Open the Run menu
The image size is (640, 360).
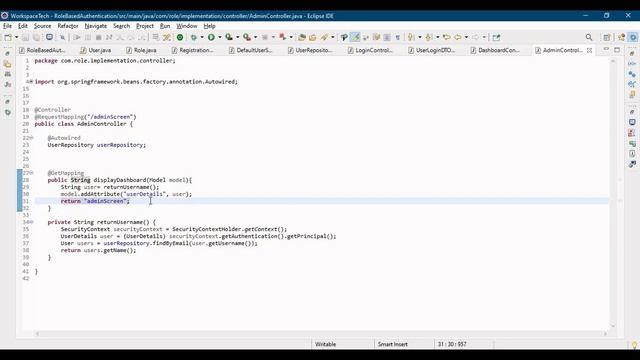tap(165, 26)
